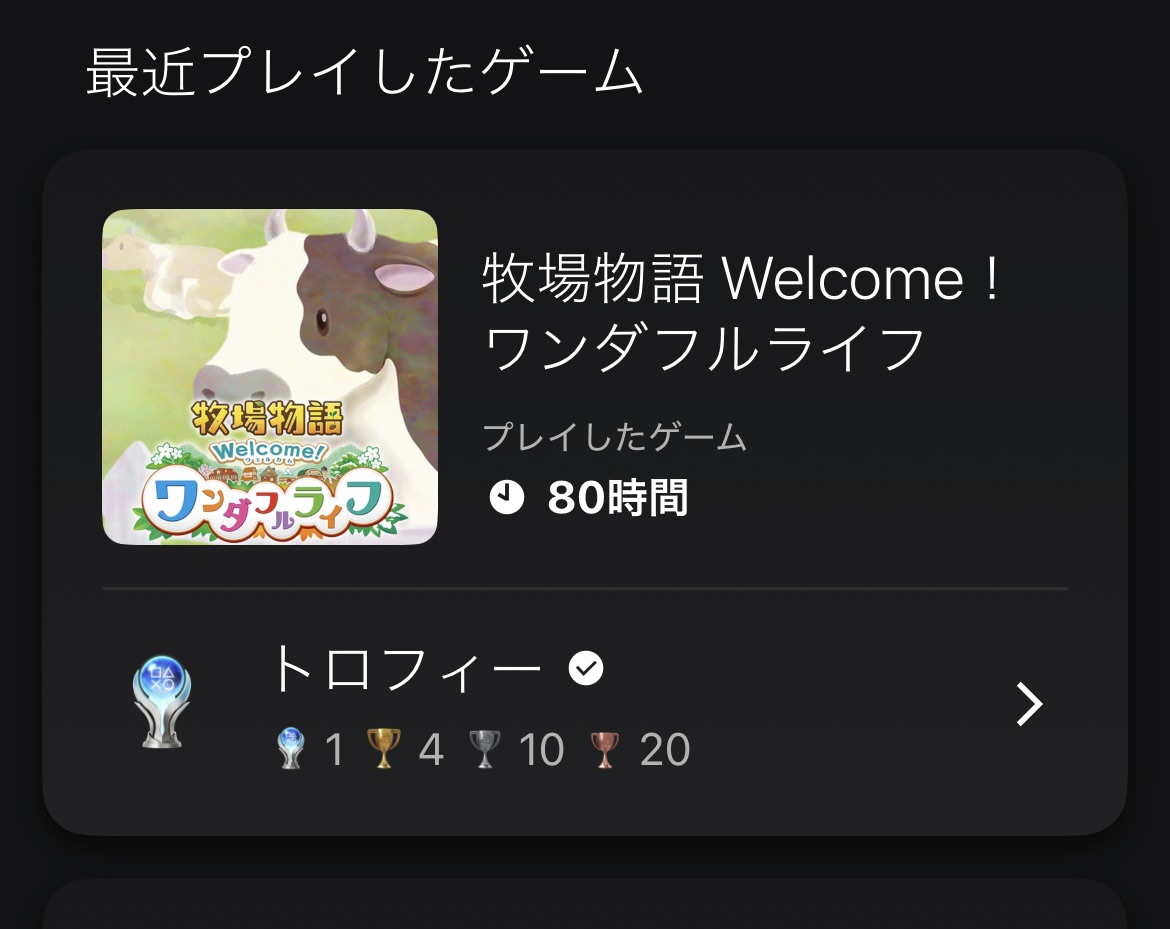The width and height of the screenshot is (1170, 929).
Task: Click the silver trophy icon
Action: 484,749
